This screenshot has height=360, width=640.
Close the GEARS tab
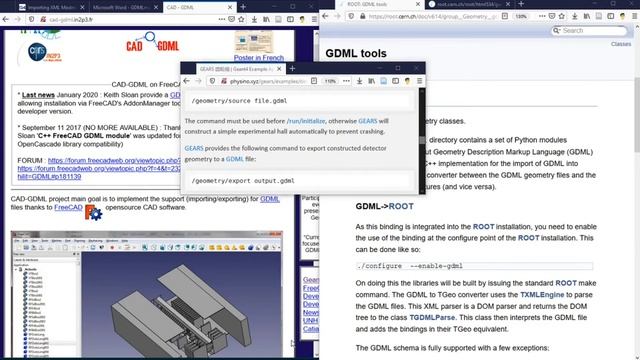tap(279, 69)
